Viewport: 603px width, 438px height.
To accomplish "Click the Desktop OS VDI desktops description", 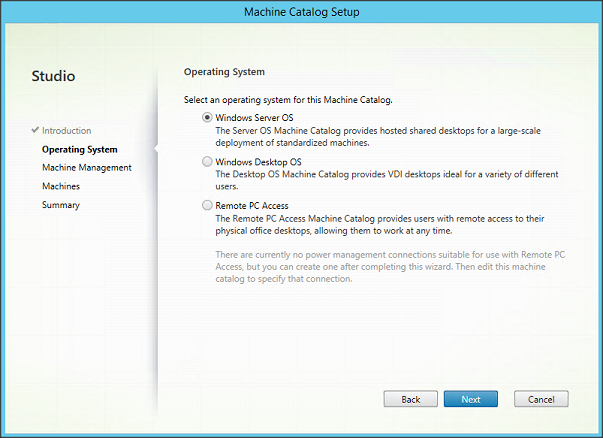I will click(x=387, y=180).
